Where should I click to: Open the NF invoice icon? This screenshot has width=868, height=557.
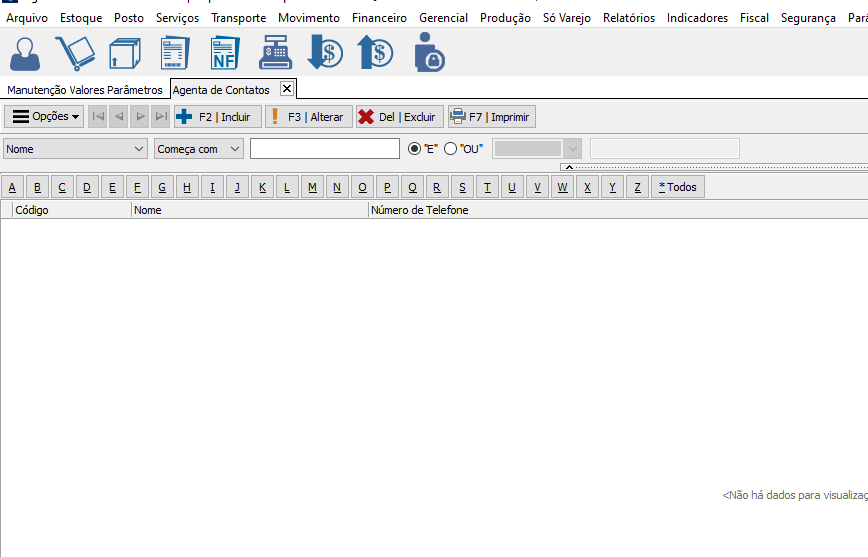pyautogui.click(x=224, y=52)
